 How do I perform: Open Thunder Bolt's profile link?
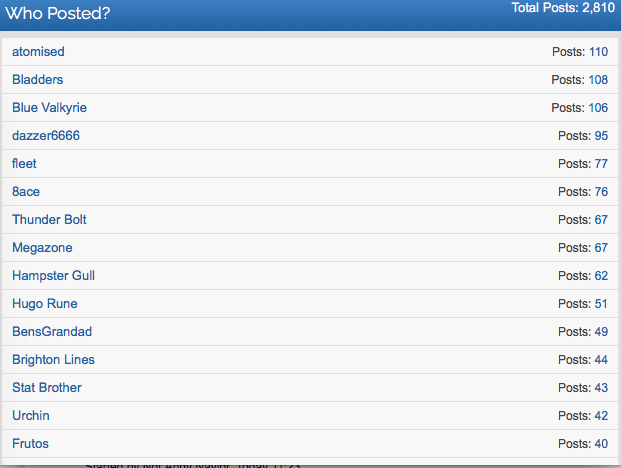coord(49,219)
